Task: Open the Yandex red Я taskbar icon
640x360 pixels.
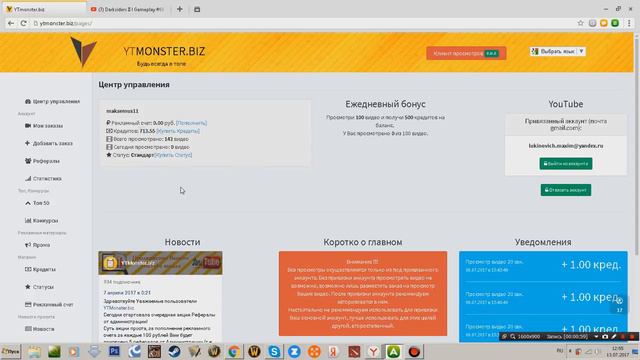Action: pos(334,351)
